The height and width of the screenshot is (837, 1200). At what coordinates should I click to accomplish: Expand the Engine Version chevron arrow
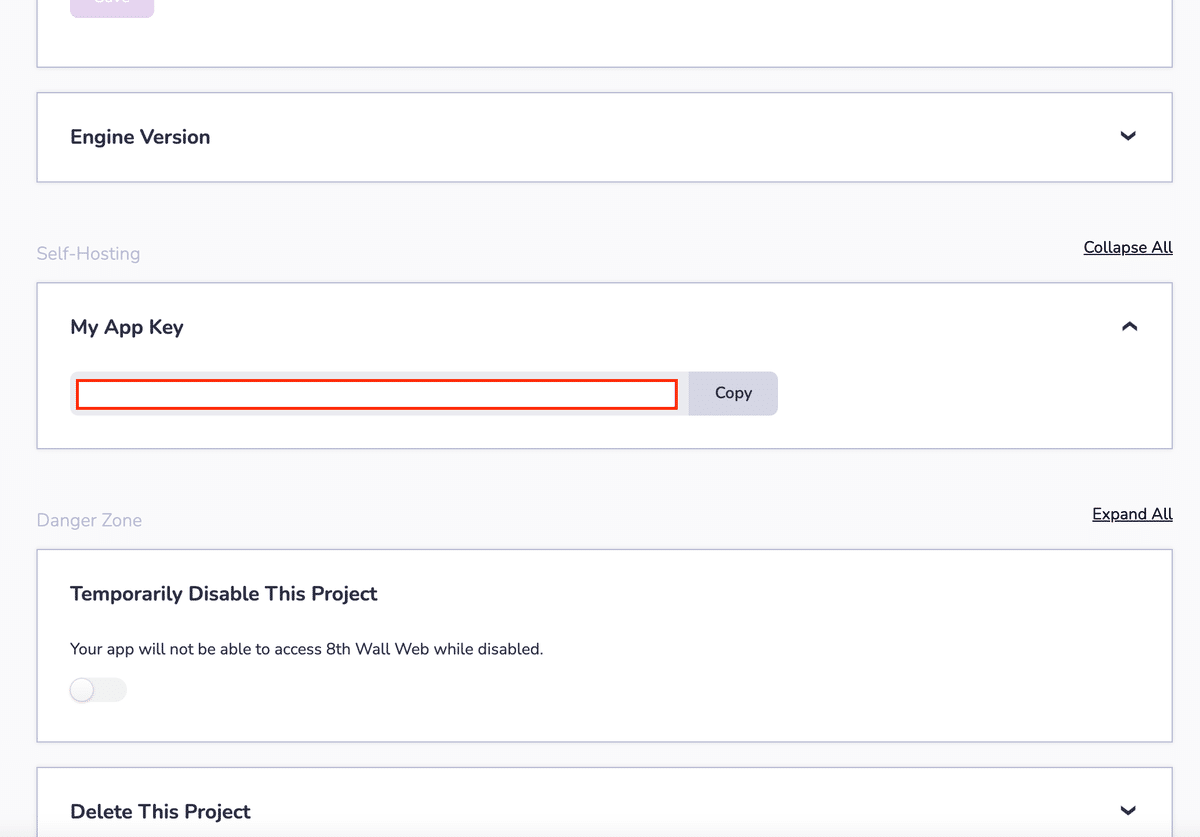point(1128,136)
